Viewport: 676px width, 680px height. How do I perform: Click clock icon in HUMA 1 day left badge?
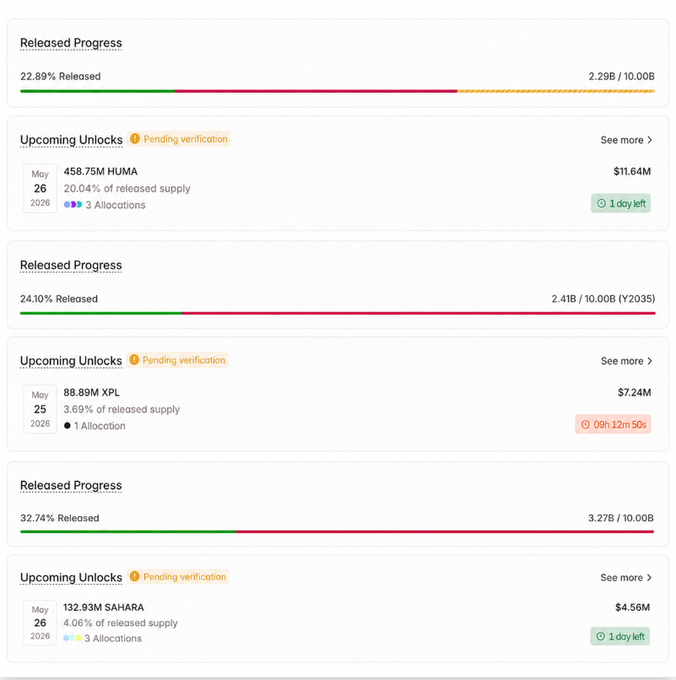tap(601, 203)
